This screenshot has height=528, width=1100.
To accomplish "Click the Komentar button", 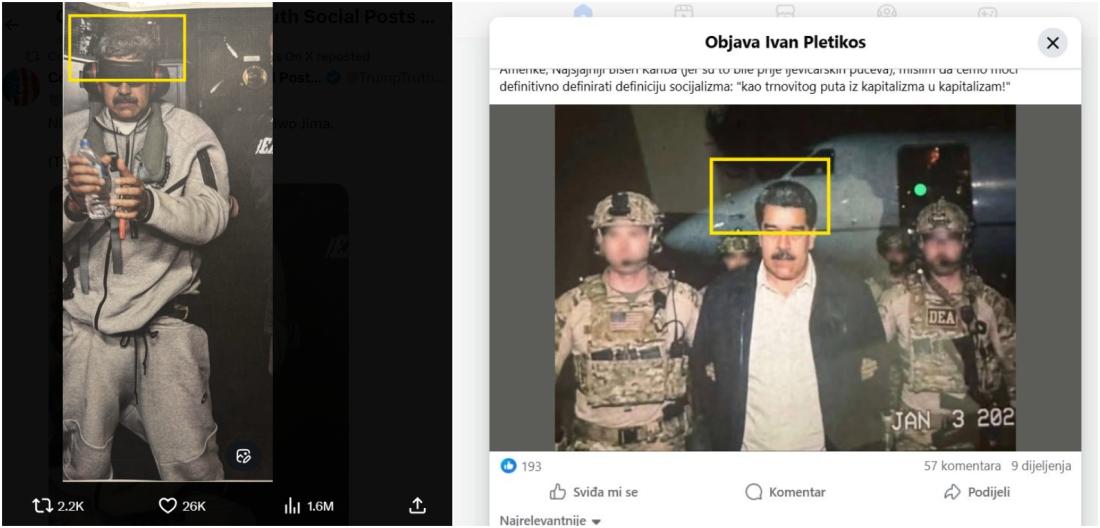I will coord(785,492).
